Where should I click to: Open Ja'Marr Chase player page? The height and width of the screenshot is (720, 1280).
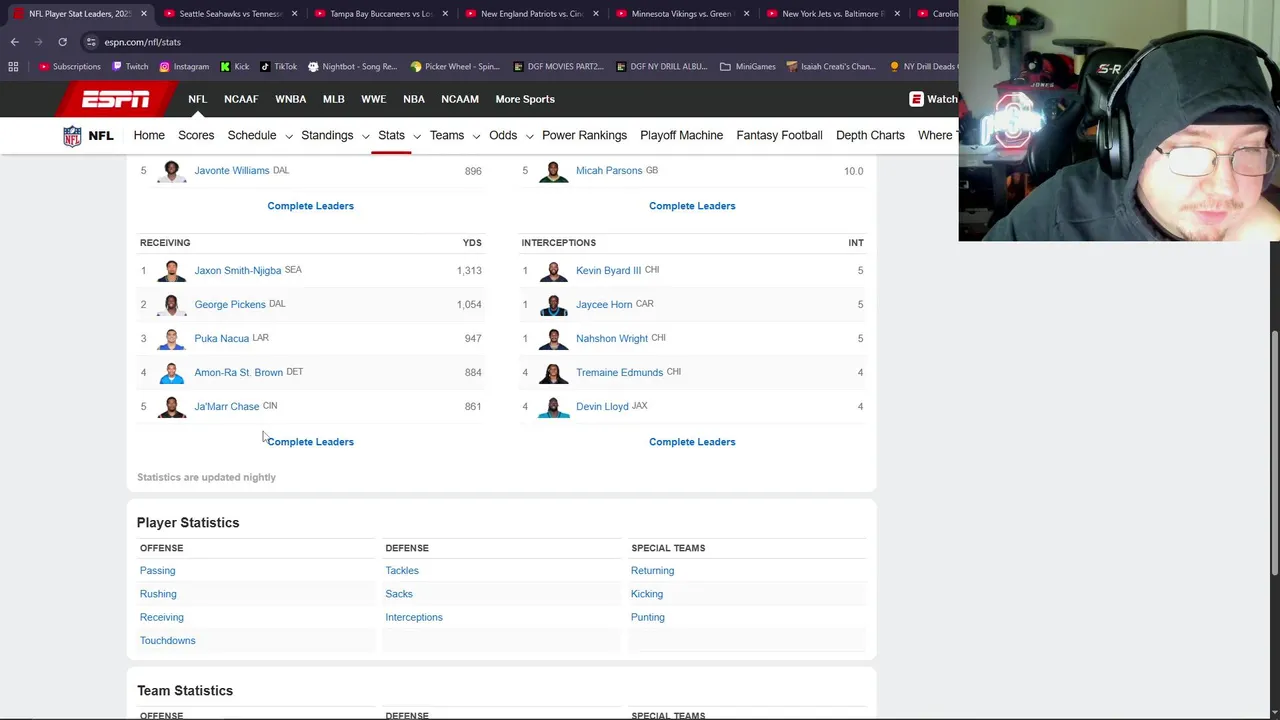tap(226, 406)
